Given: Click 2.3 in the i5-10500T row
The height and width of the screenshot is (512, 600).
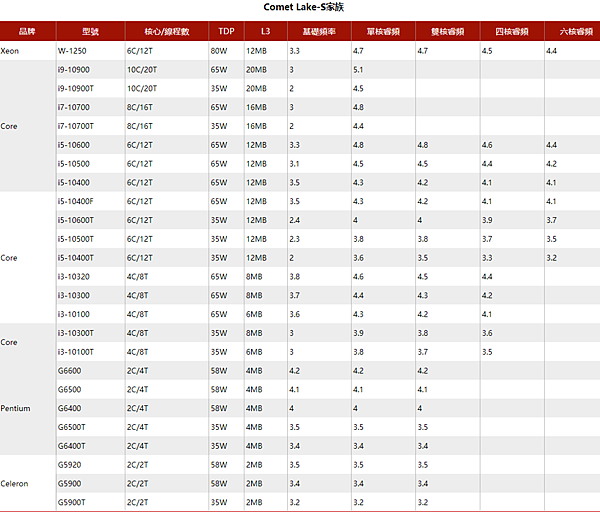Looking at the screenshot, I should click(294, 239).
